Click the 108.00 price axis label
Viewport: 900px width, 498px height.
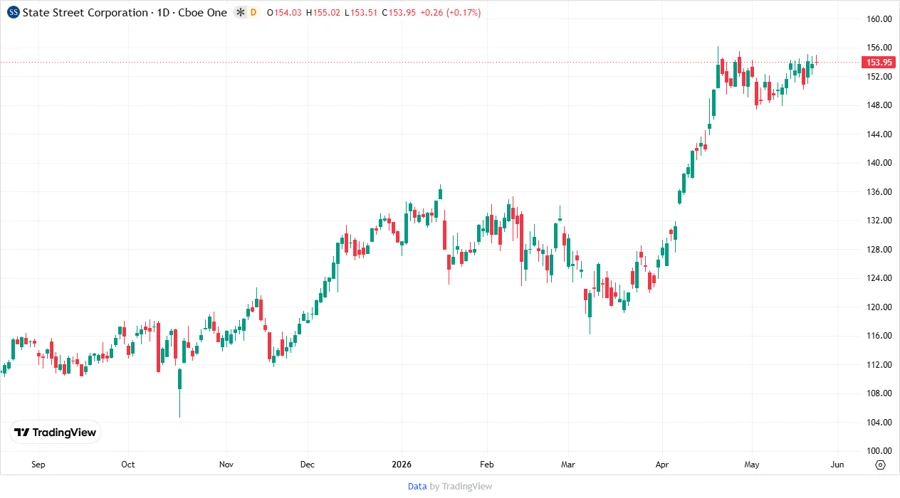(879, 394)
